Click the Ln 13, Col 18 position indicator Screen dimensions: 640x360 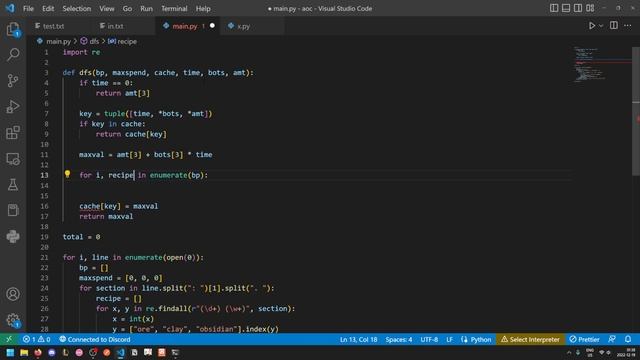point(358,339)
